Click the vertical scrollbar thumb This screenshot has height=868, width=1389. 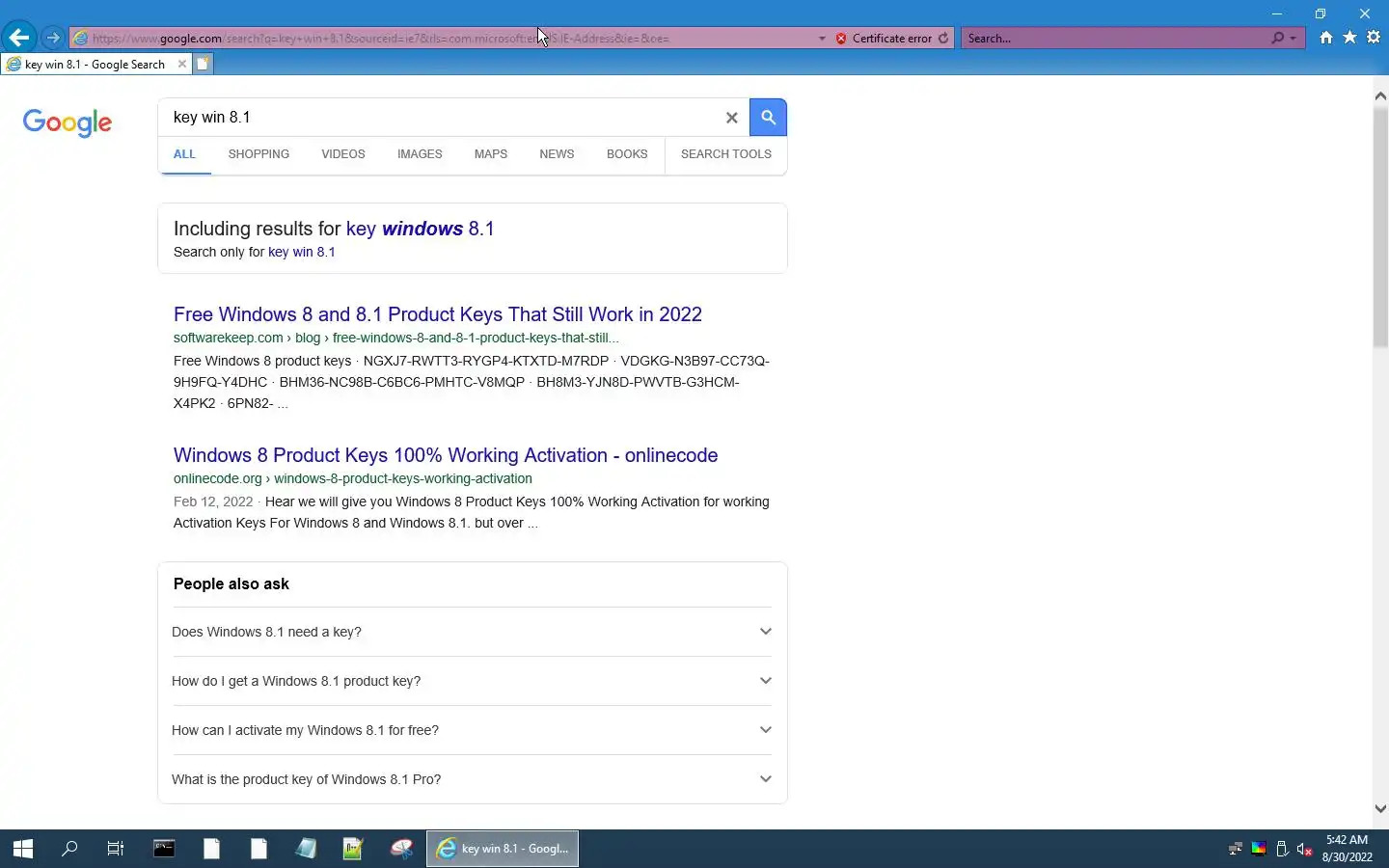pyautogui.click(x=1380, y=228)
